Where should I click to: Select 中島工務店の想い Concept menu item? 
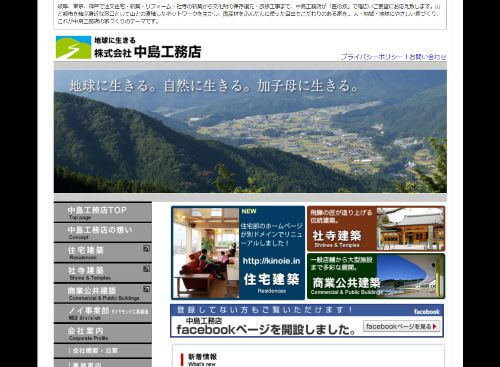pos(103,232)
